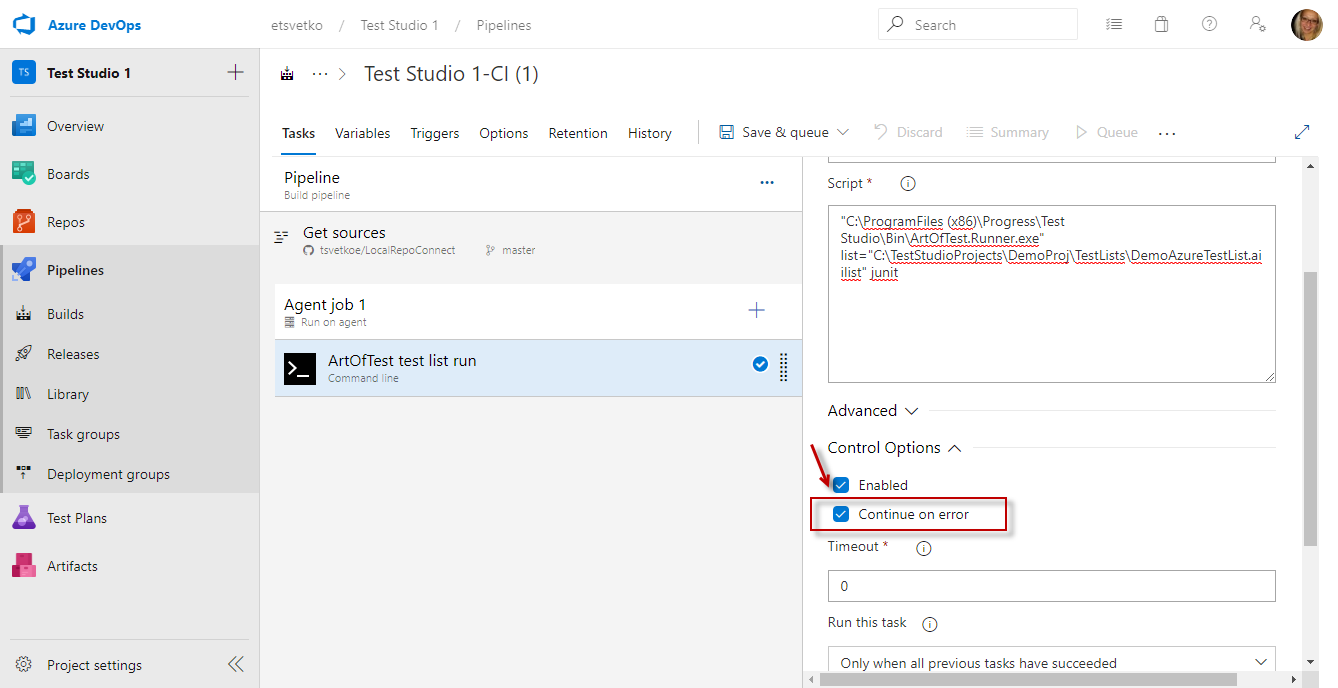Click the Help question mark icon
1338x688 pixels.
[x=1209, y=24]
